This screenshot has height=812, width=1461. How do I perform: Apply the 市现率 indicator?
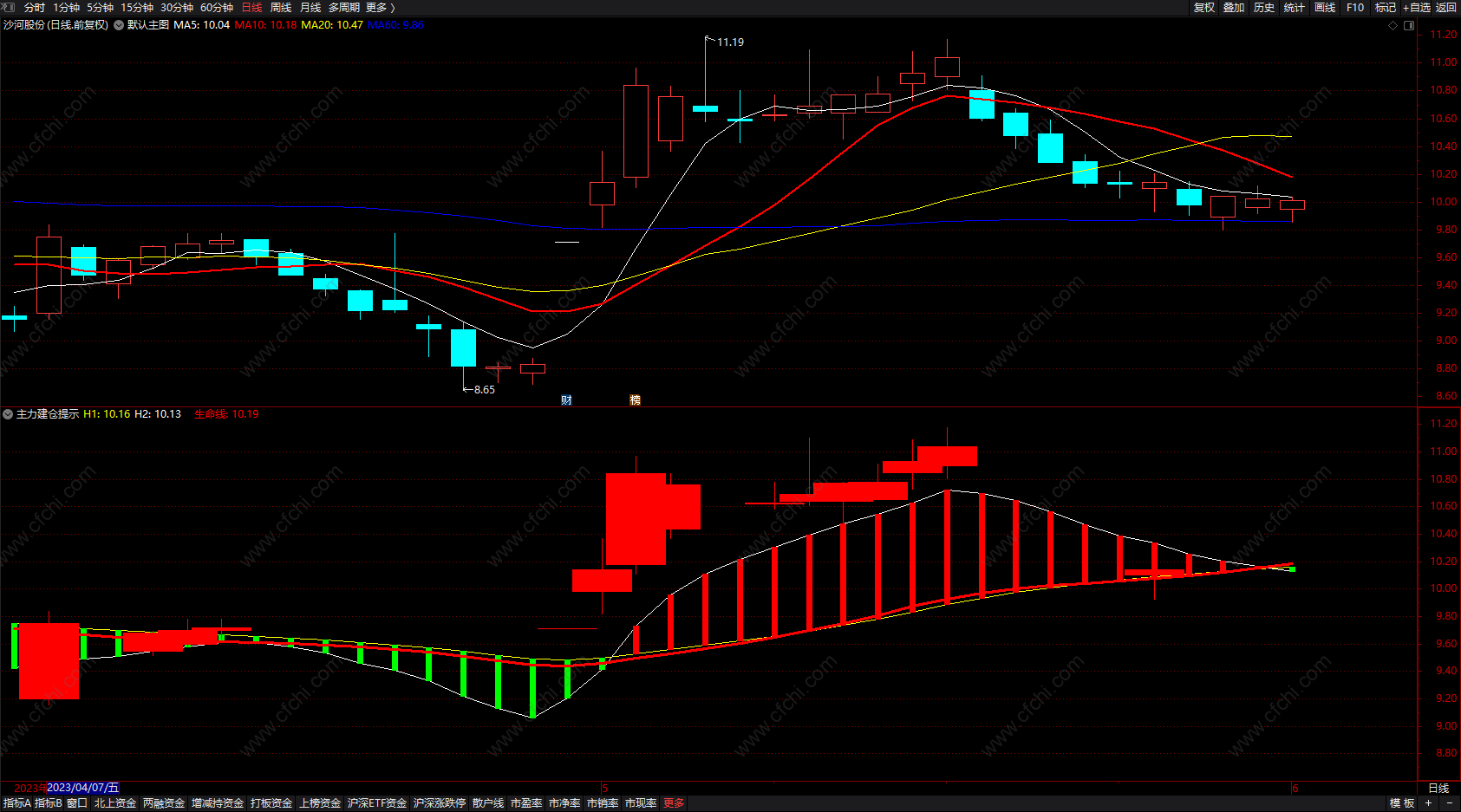[x=641, y=803]
